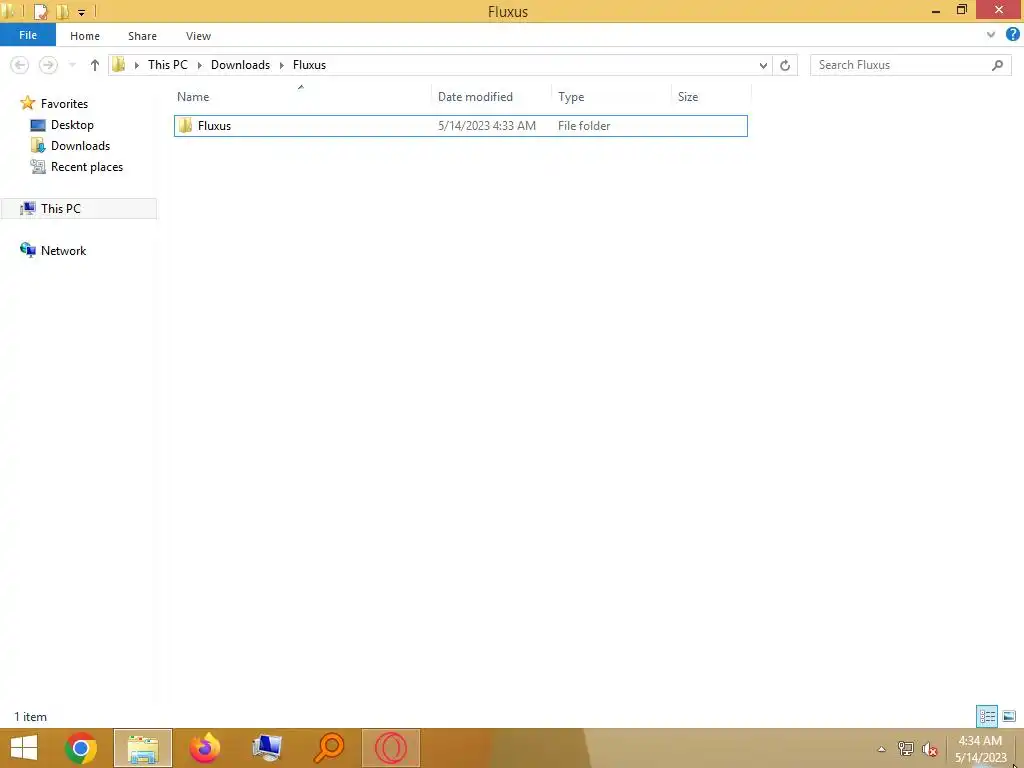Click the Fluxus folder icon in list
This screenshot has width=1024, height=768.
click(185, 125)
